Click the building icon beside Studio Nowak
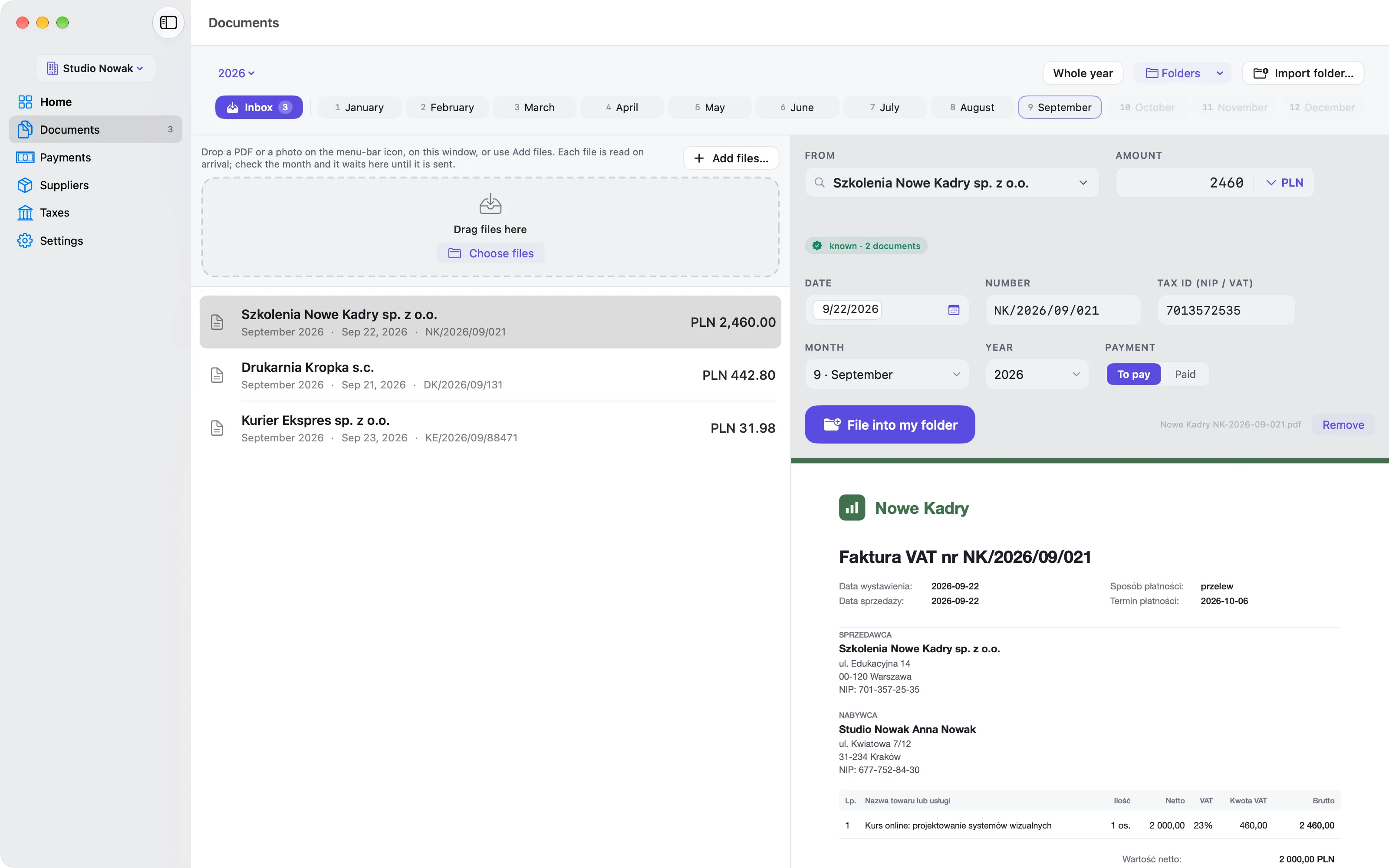The width and height of the screenshot is (1389, 868). tap(52, 68)
